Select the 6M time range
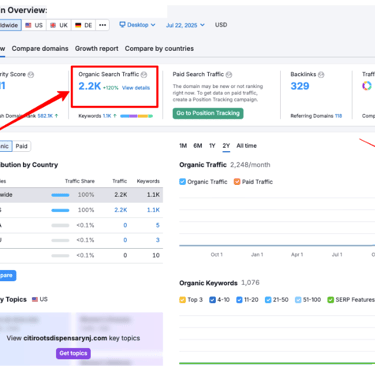The height and width of the screenshot is (371, 375). 198,146
